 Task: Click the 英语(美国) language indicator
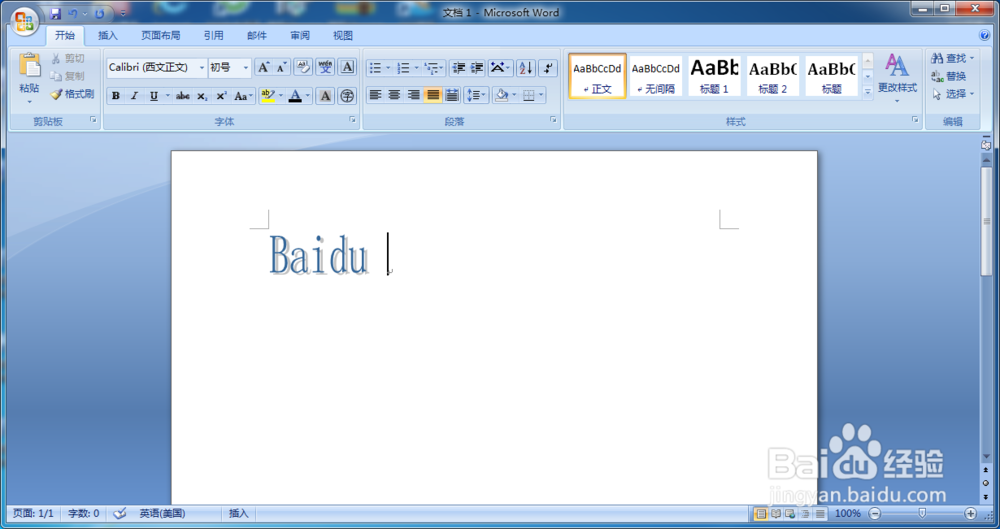163,514
